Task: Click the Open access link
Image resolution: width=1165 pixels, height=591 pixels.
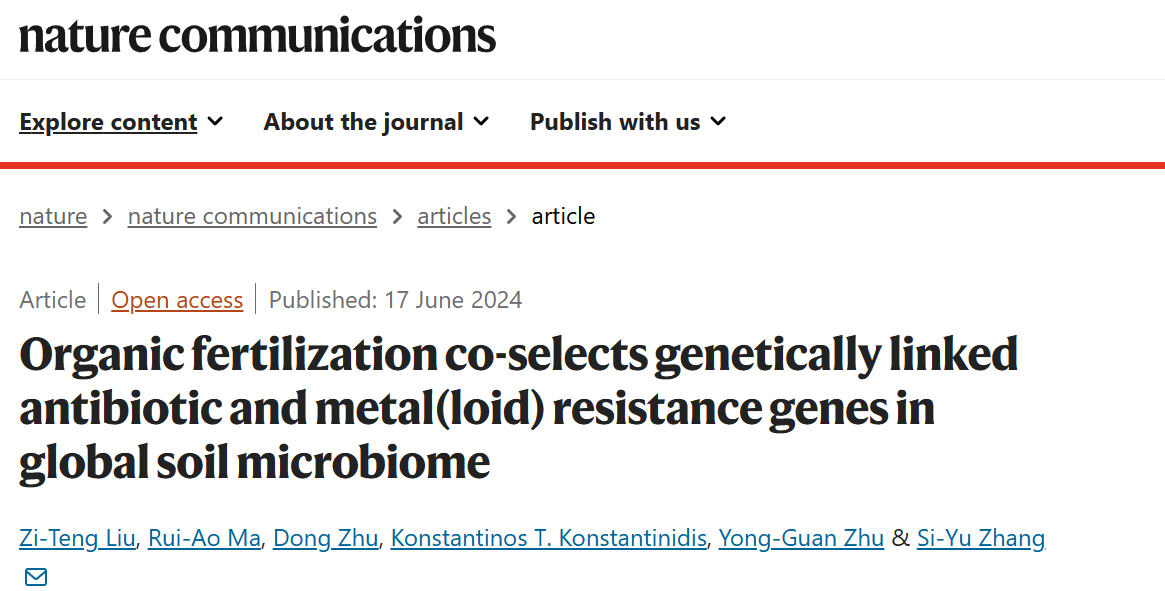Action: [177, 300]
